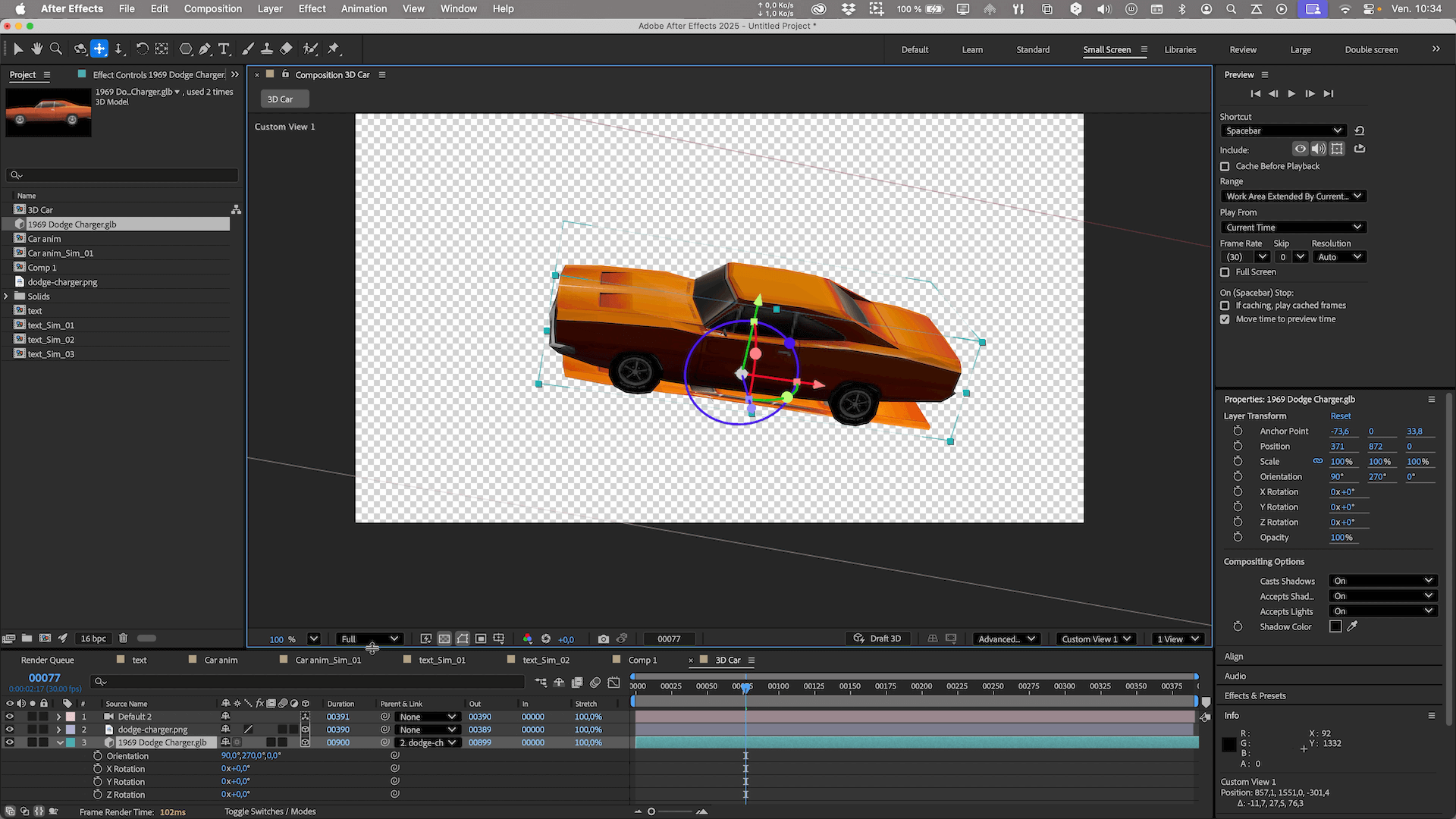This screenshot has height=819, width=1456.
Task: Expand the Solids folder
Action: (6, 297)
